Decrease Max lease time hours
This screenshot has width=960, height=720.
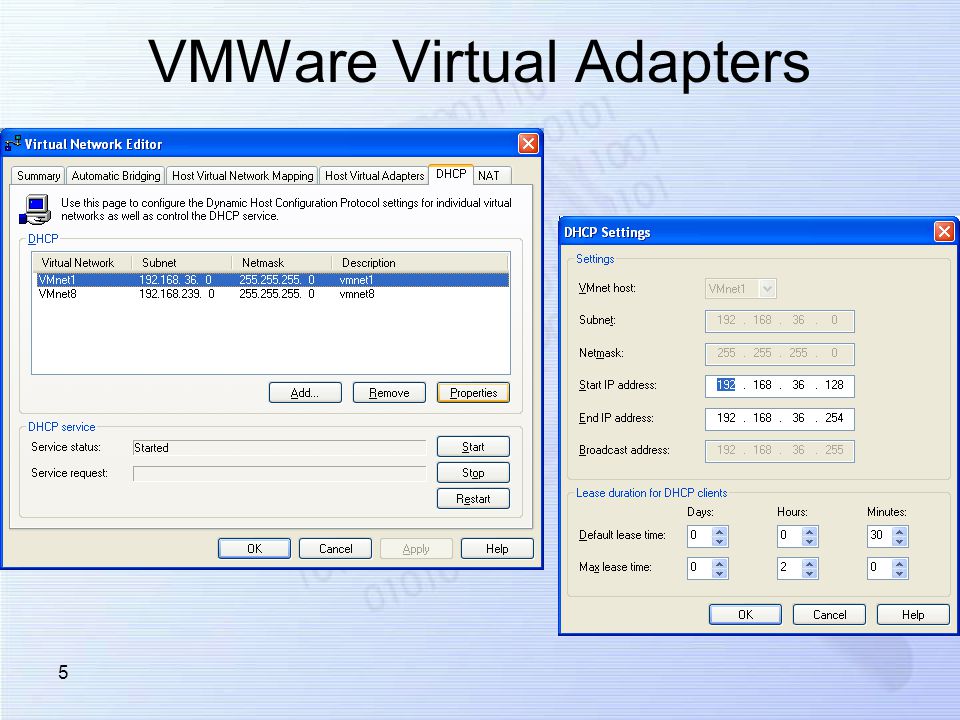pyautogui.click(x=809, y=573)
